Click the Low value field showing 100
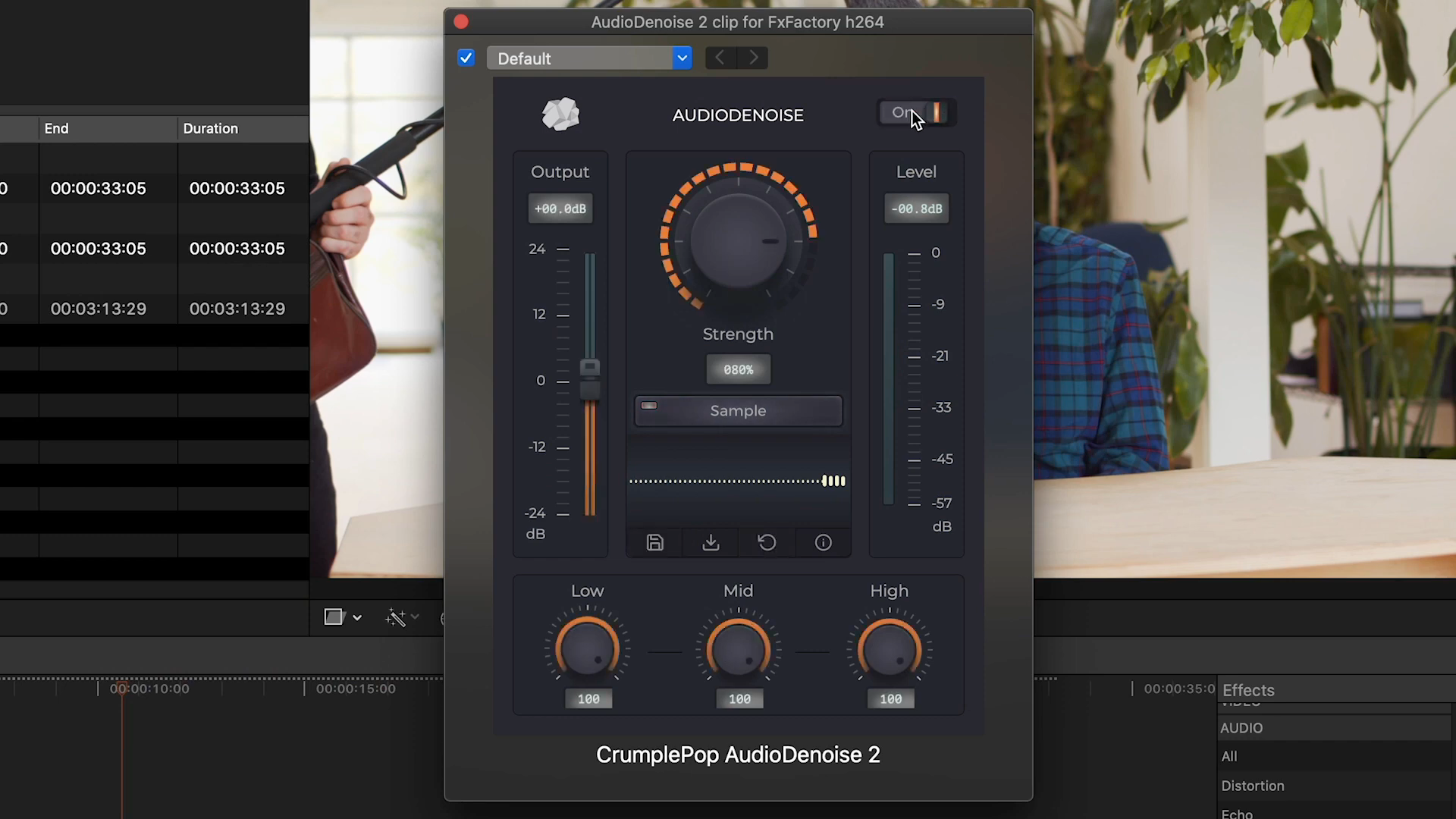1456x819 pixels. pyautogui.click(x=588, y=699)
